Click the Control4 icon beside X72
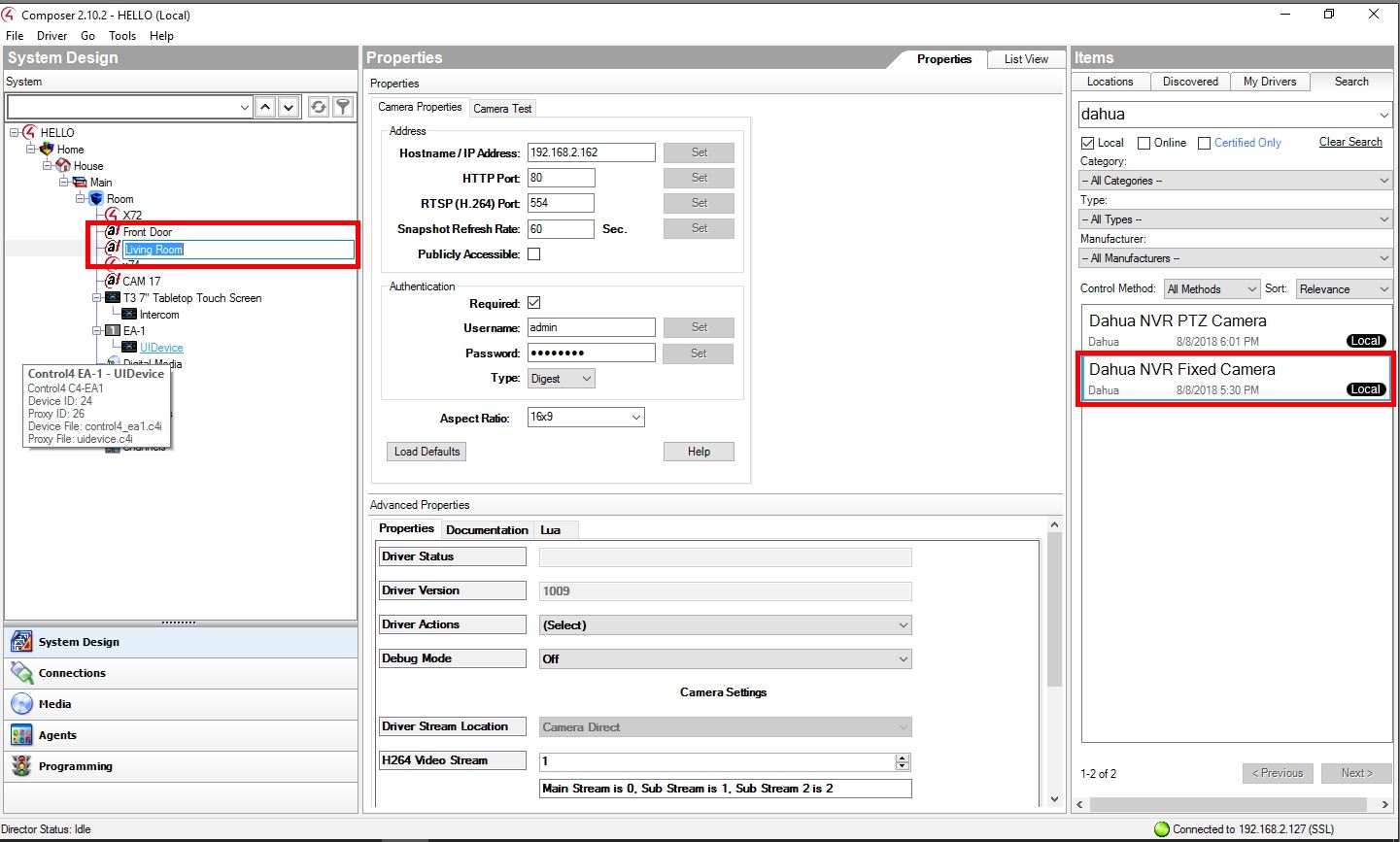This screenshot has width=1400, height=842. coord(113,215)
